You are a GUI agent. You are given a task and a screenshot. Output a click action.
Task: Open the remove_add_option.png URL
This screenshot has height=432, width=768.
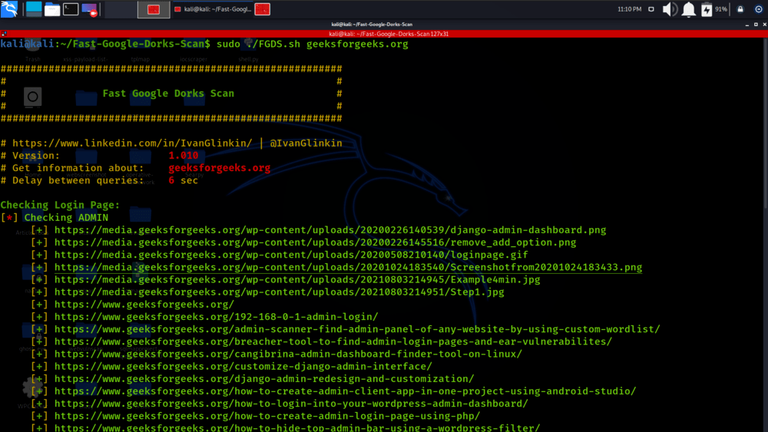click(x=315, y=242)
